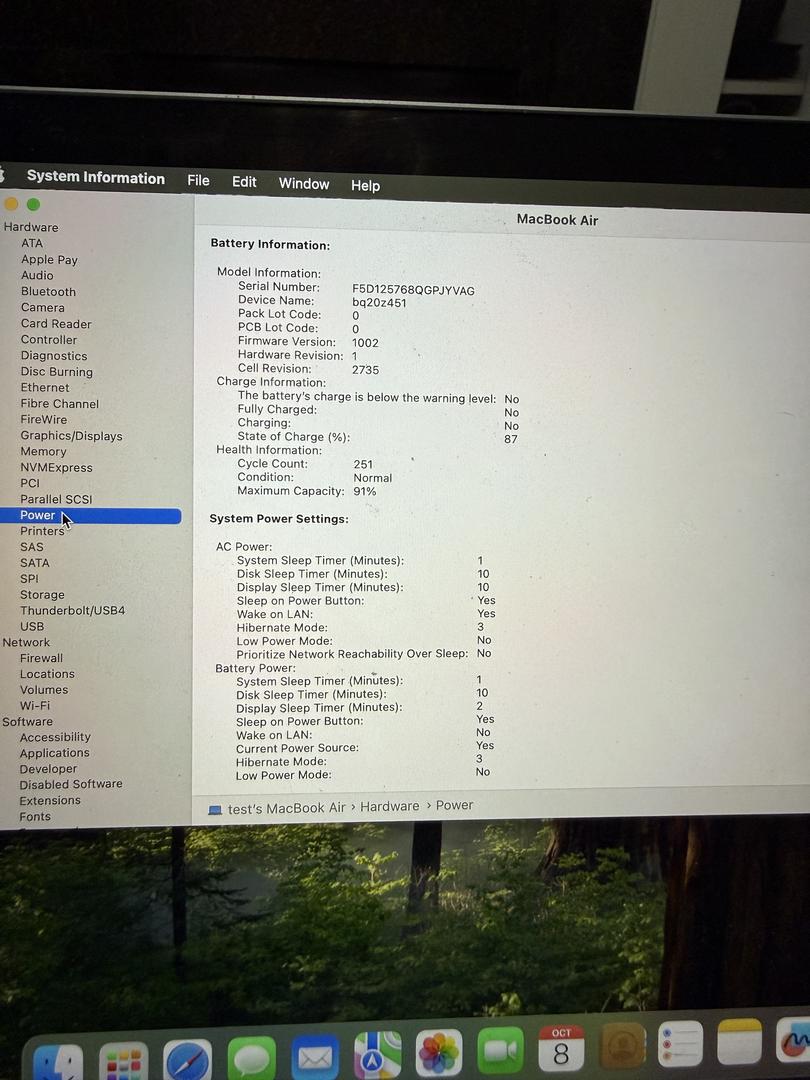Select Printers in the sidebar
The image size is (810, 1080).
click(42, 531)
